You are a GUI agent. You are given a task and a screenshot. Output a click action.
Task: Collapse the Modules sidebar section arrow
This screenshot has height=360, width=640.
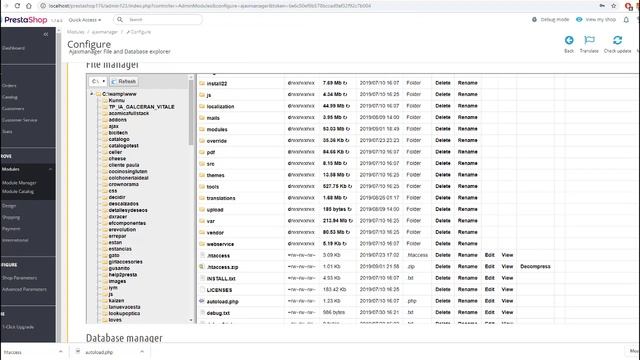click(51, 169)
